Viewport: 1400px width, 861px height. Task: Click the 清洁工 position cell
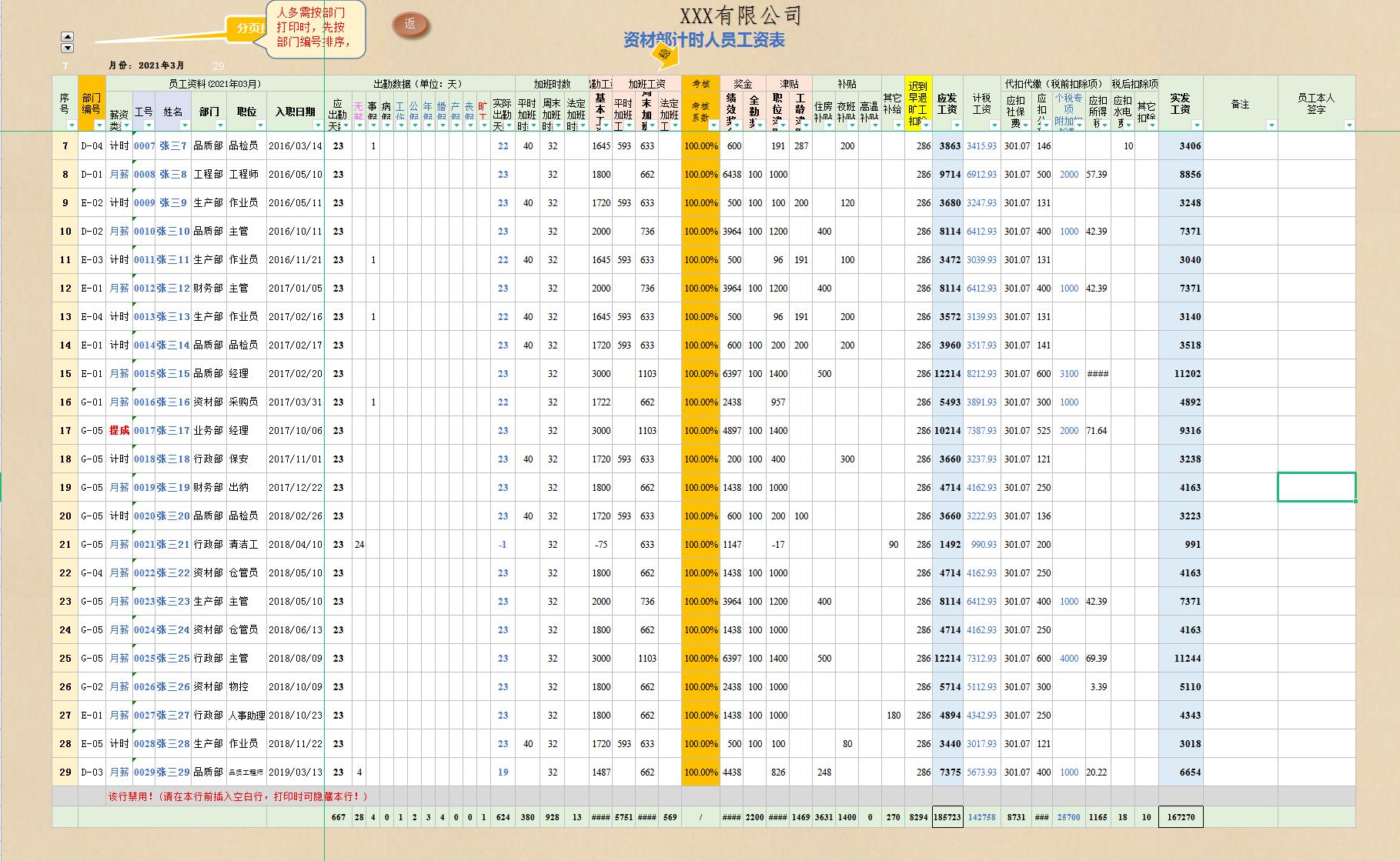pyautogui.click(x=246, y=545)
